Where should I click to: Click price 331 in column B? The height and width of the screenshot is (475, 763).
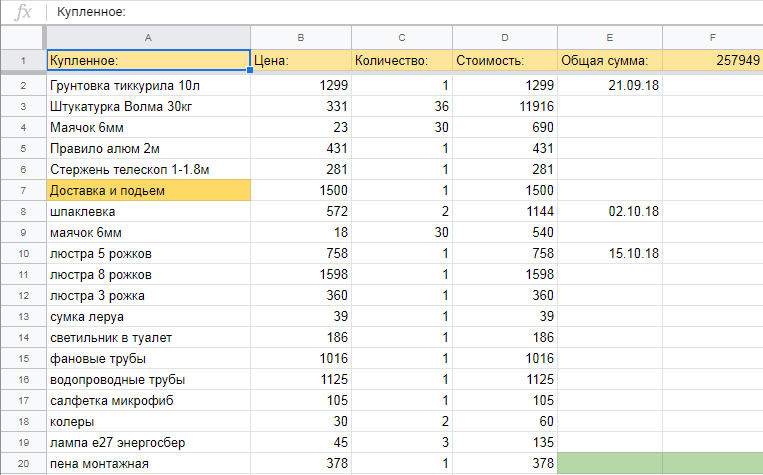[x=301, y=107]
